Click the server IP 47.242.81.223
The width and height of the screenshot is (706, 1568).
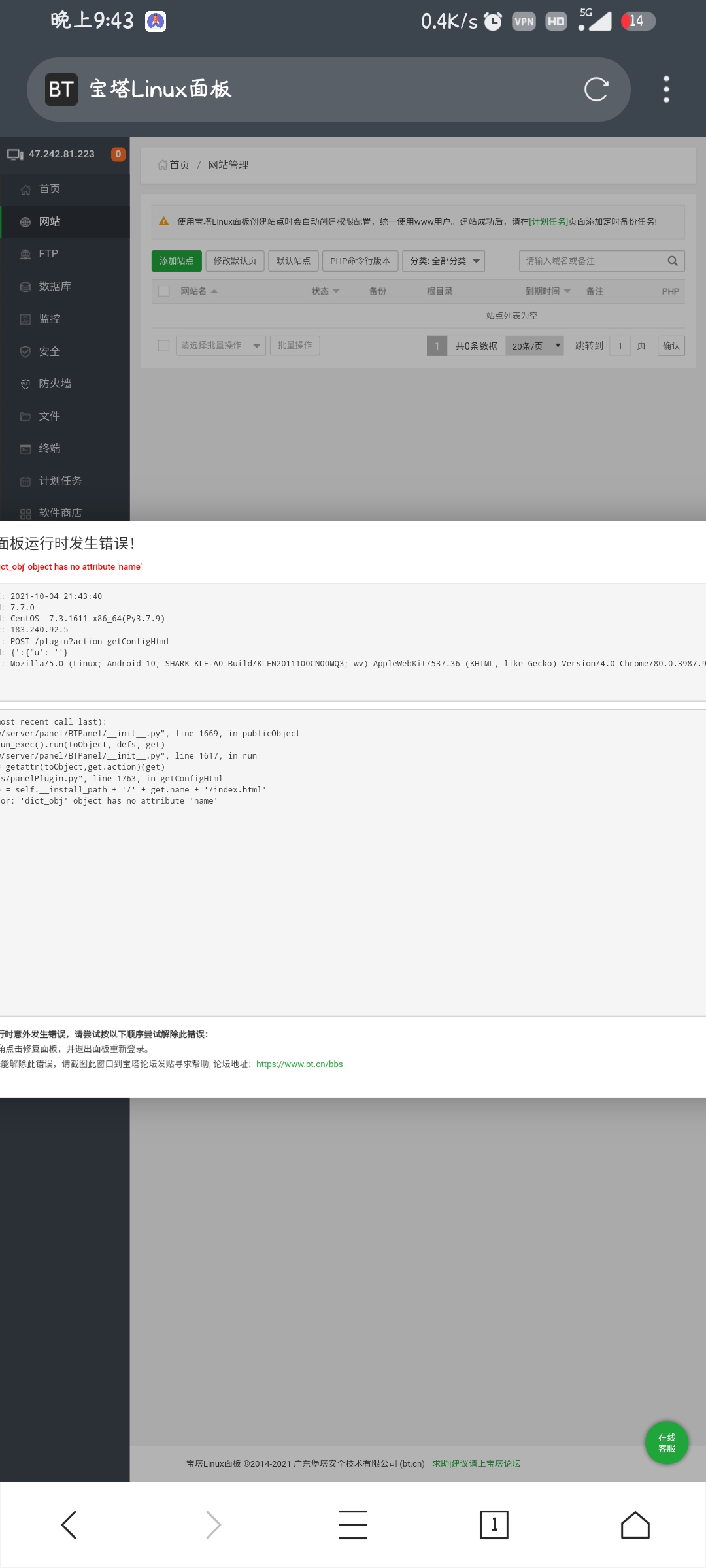[x=61, y=154]
